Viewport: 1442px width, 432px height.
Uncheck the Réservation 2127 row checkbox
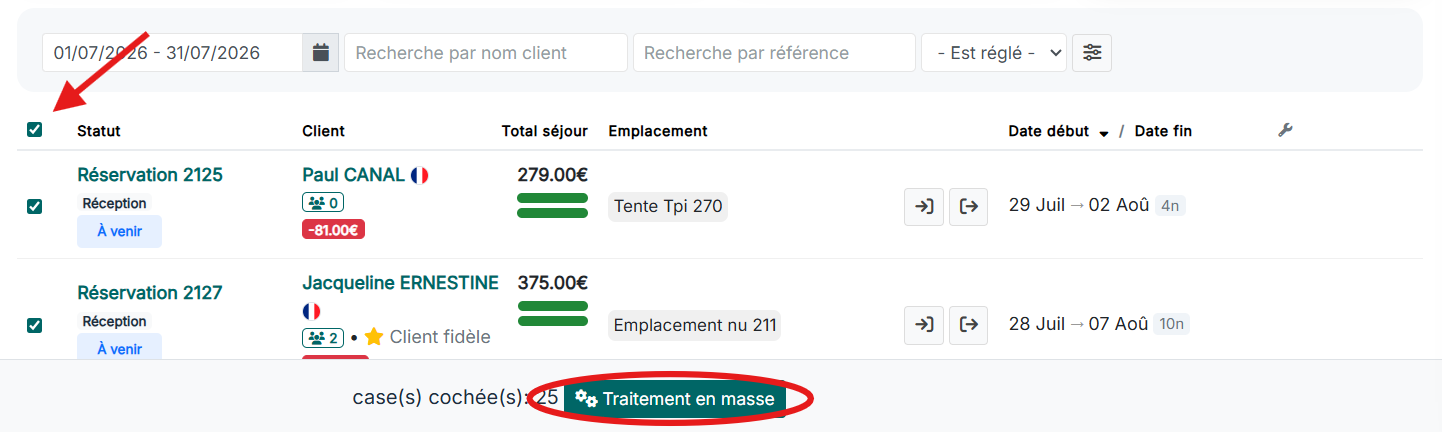[35, 325]
